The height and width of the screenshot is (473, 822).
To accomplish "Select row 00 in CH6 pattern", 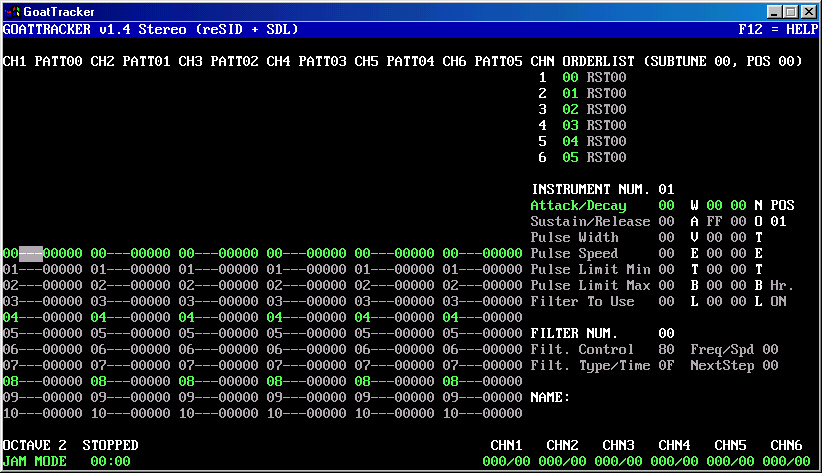I will coord(483,253).
